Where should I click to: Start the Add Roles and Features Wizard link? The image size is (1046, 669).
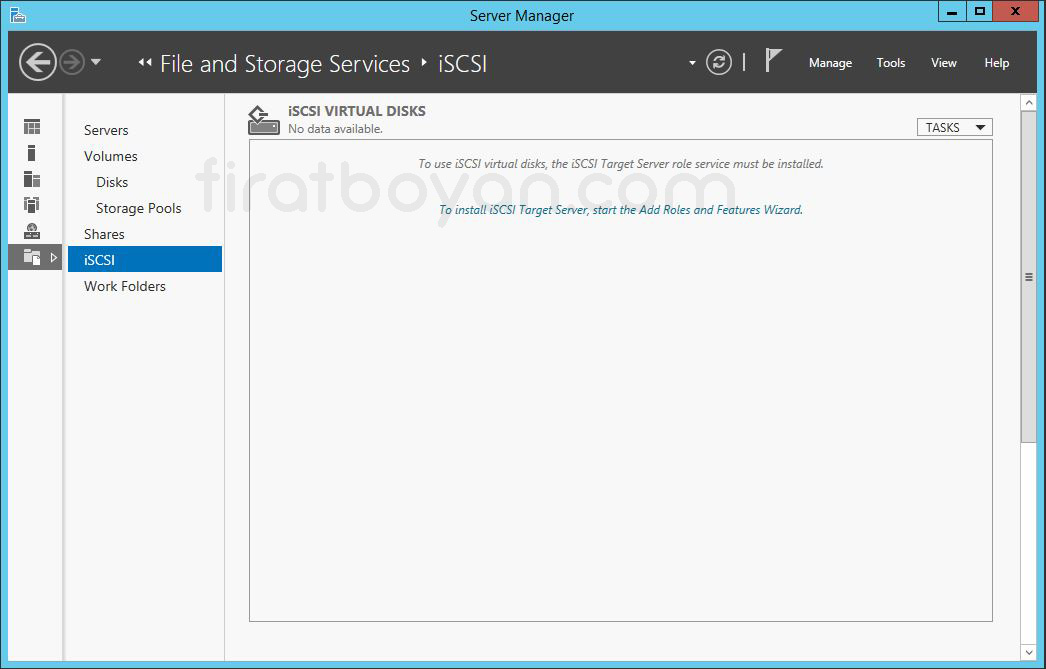(x=620, y=209)
